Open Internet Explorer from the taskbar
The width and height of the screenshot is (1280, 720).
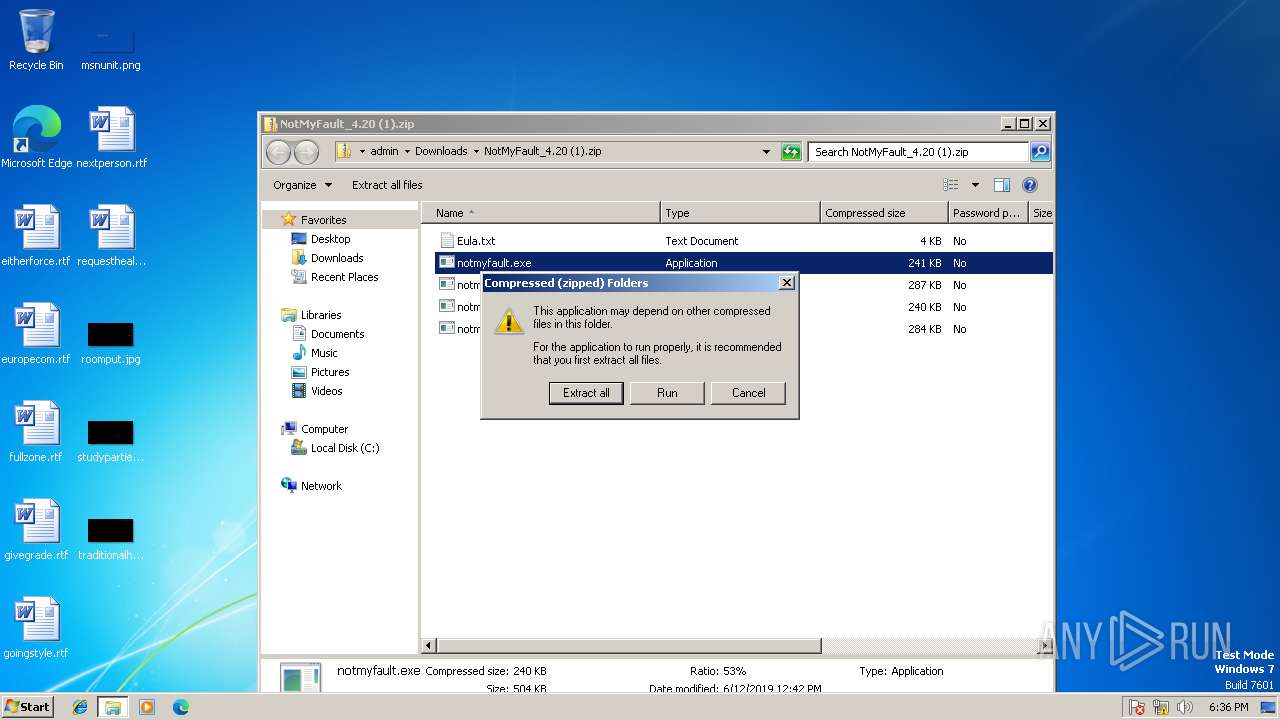[80, 707]
